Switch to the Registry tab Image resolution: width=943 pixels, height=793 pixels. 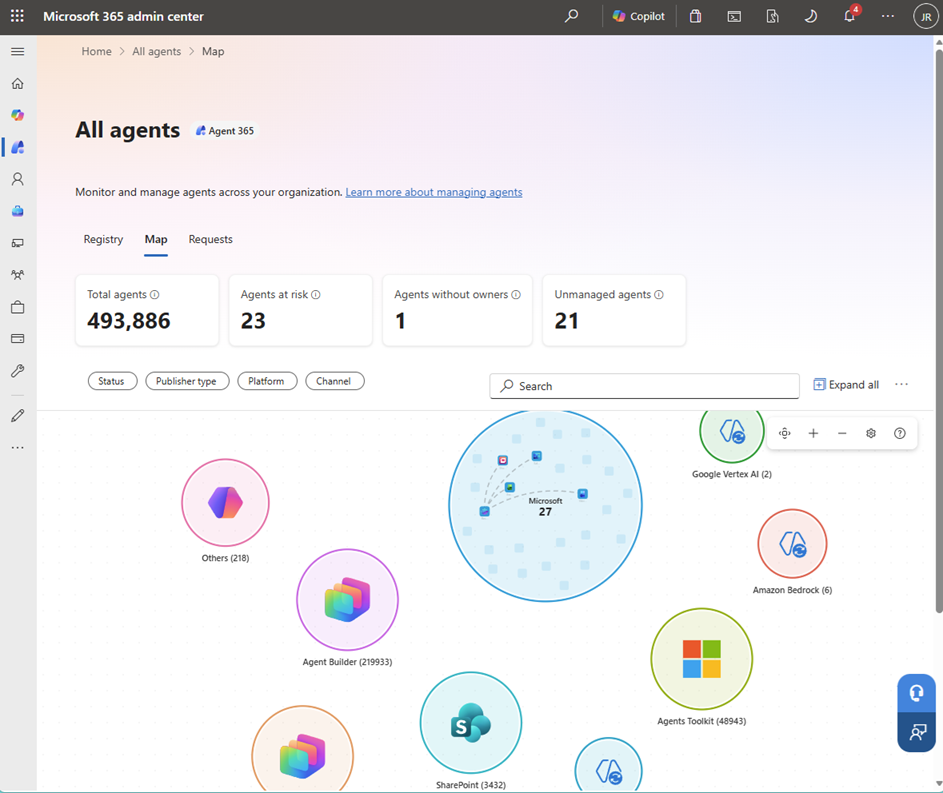[103, 239]
